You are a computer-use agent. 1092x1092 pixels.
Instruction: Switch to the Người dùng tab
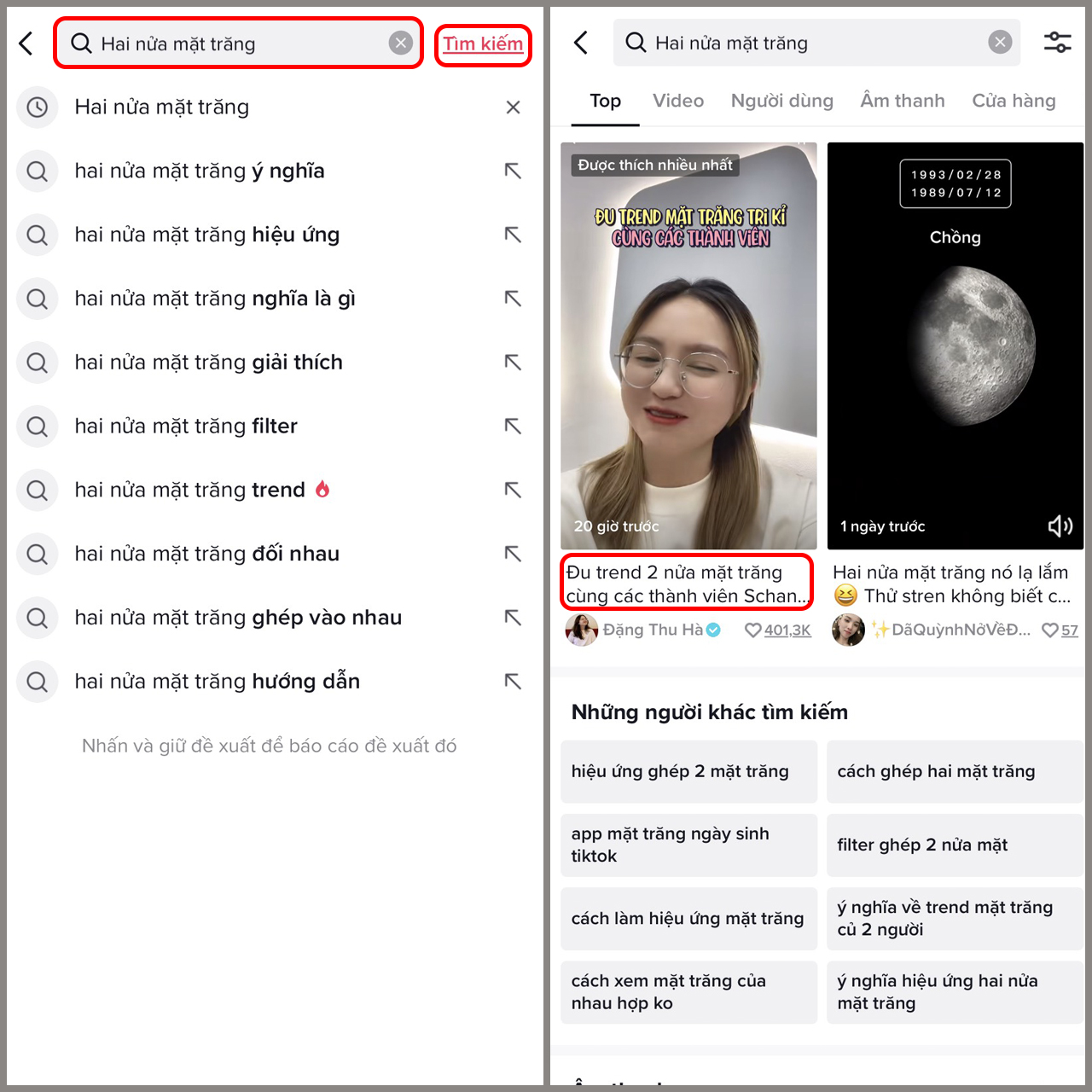(781, 101)
